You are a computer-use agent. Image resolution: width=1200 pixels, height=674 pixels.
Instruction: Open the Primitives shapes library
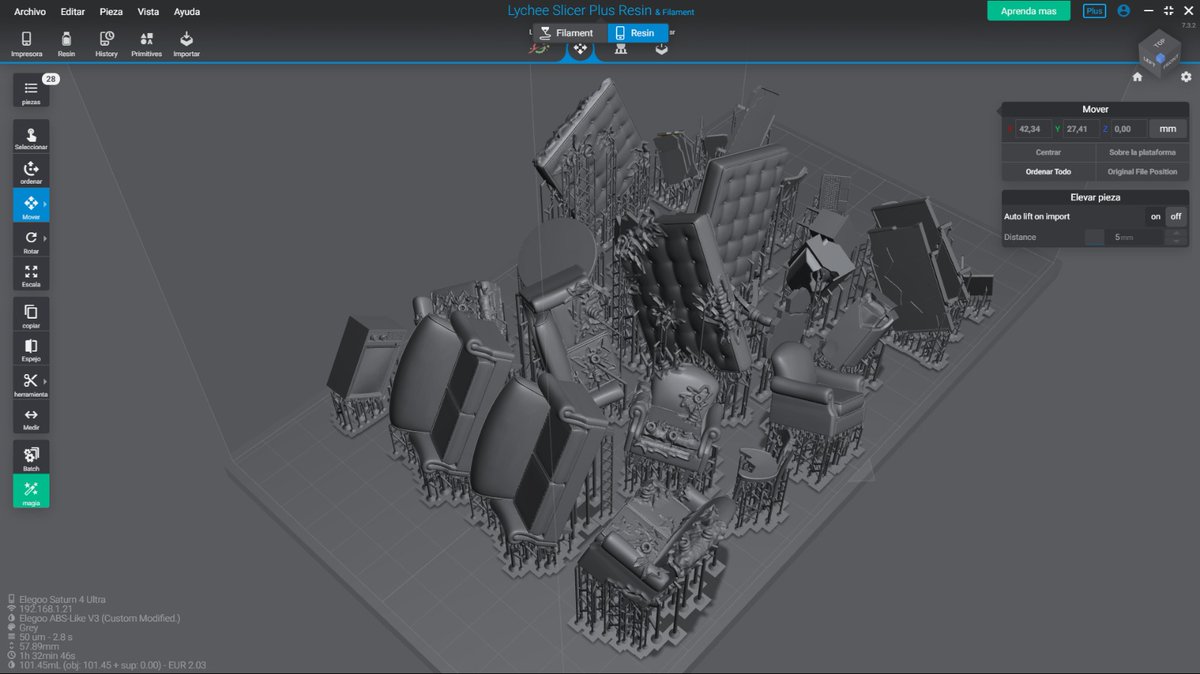(x=146, y=43)
